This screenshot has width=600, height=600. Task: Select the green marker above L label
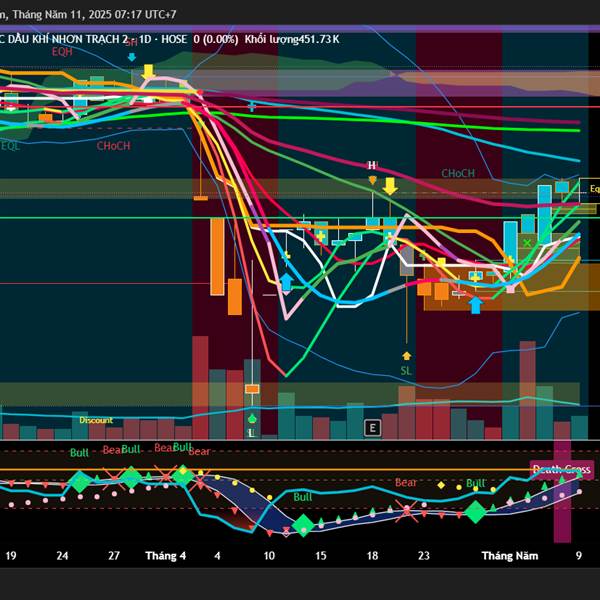(x=252, y=418)
